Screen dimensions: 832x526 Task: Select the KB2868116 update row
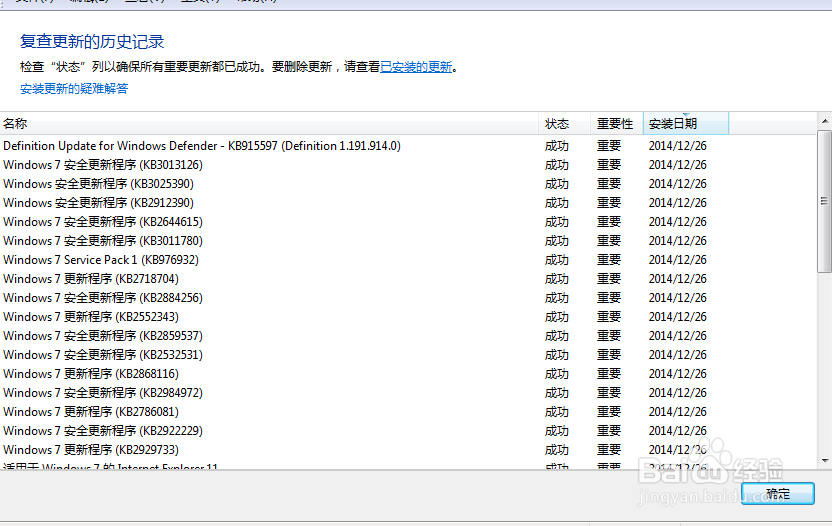click(x=408, y=374)
